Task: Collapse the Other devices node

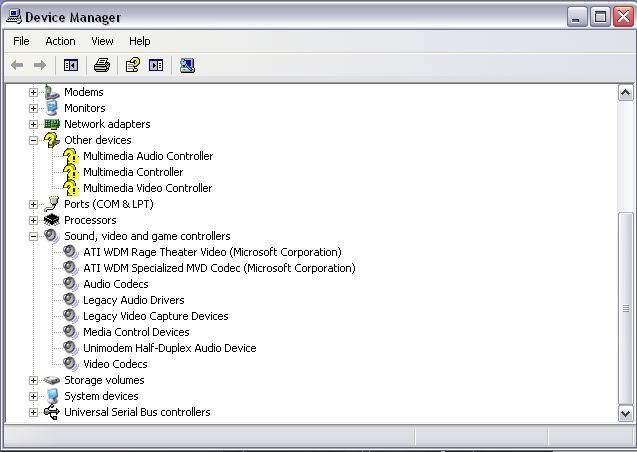Action: pos(33,140)
